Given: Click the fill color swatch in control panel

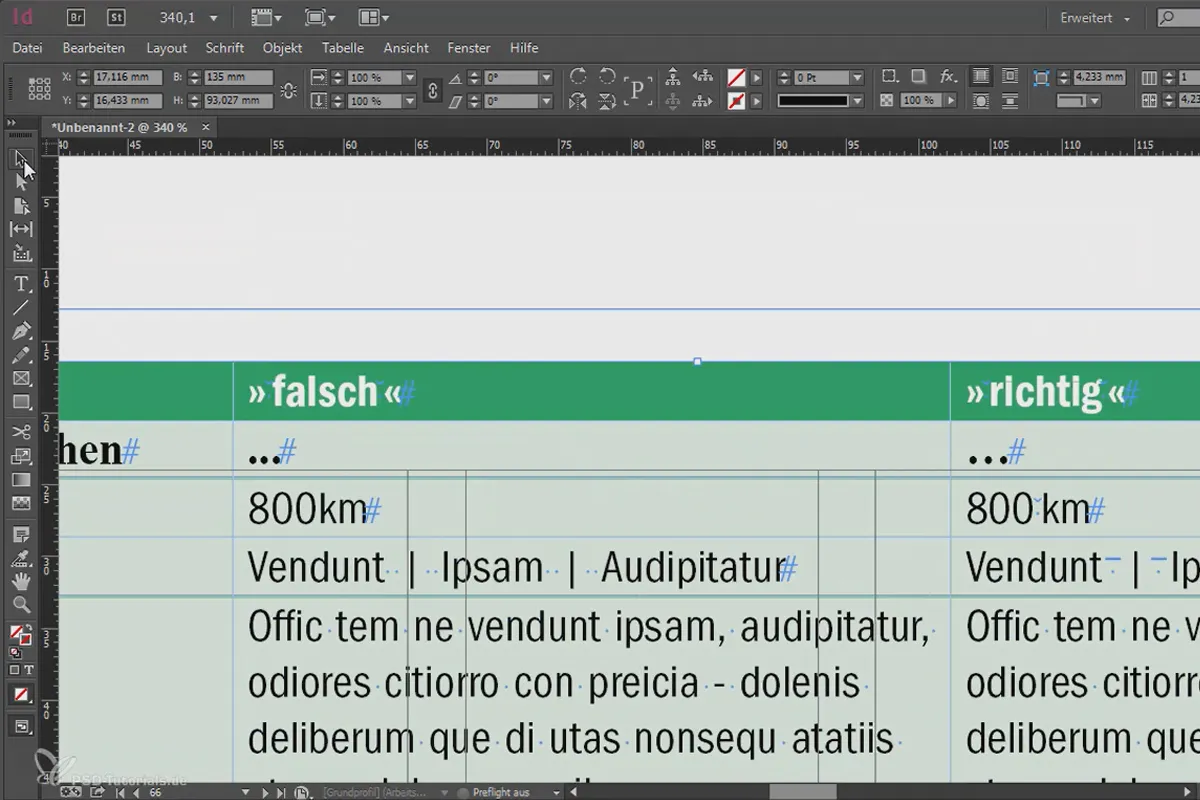Looking at the screenshot, I should 736,77.
